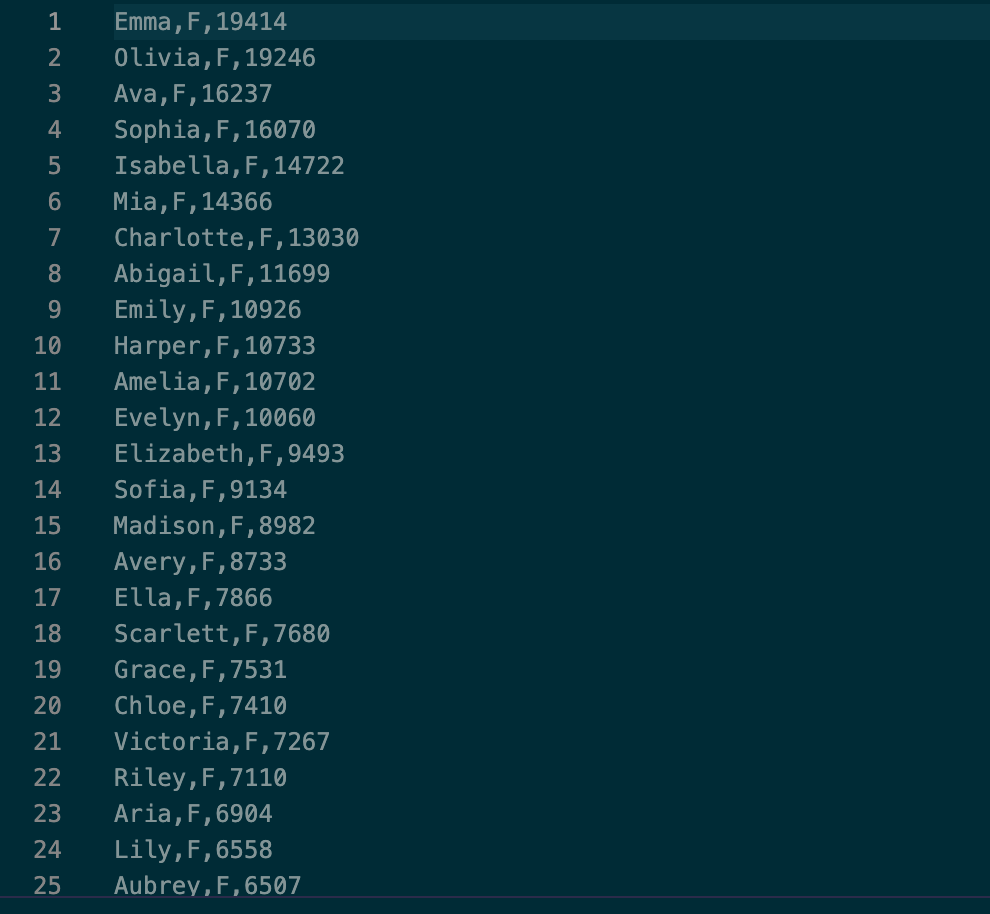The width and height of the screenshot is (990, 914).
Task: Click the text 'Mia,F,14366'
Action: tap(193, 202)
